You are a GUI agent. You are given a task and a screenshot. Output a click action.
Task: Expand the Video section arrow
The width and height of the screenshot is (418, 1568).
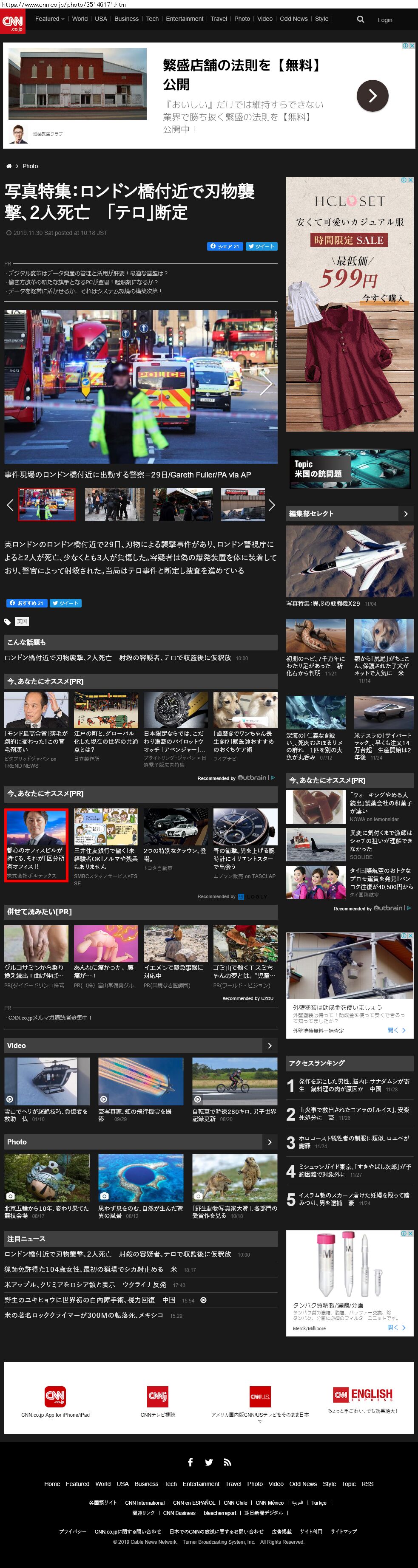(x=270, y=1045)
